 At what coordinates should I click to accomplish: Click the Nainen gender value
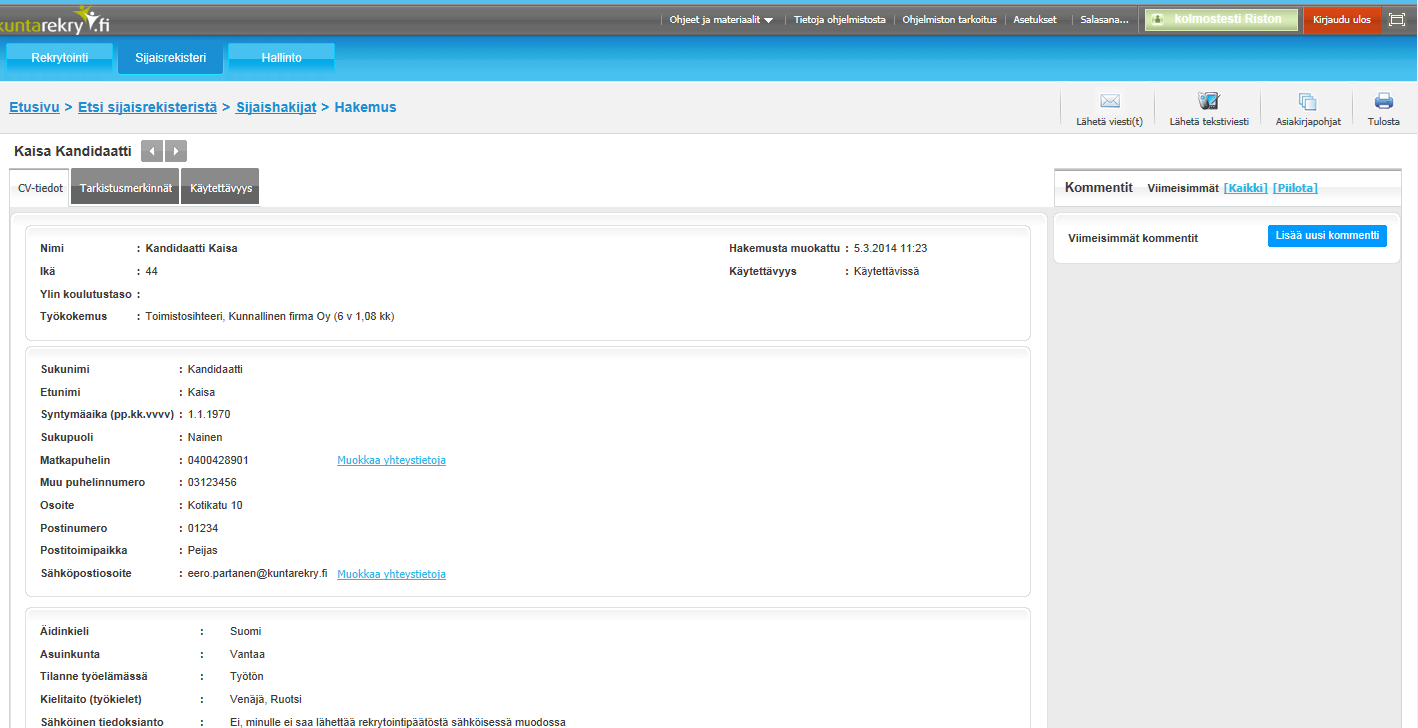(205, 437)
